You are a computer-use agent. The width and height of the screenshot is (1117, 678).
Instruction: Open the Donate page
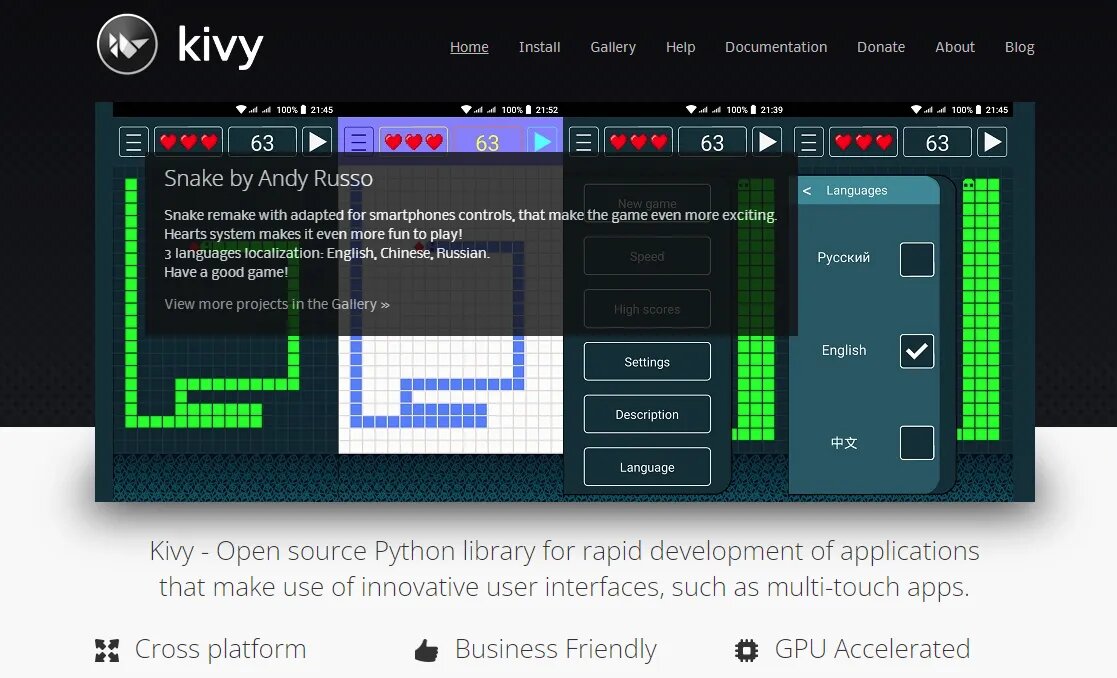point(880,47)
